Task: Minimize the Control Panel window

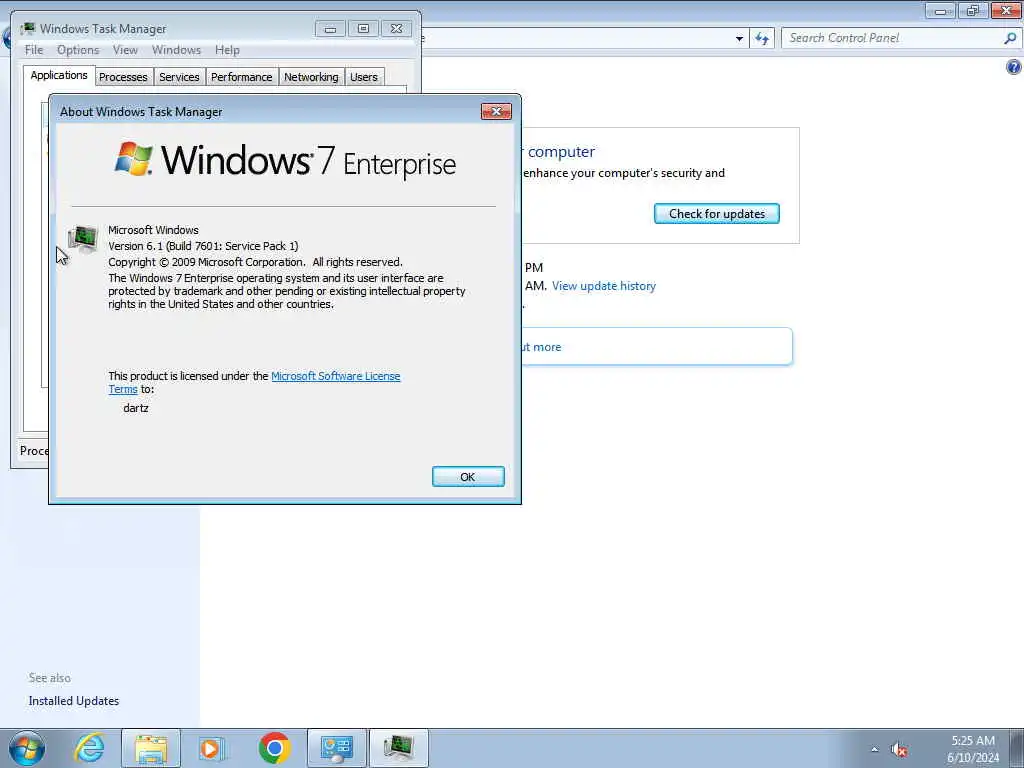Action: click(x=940, y=10)
